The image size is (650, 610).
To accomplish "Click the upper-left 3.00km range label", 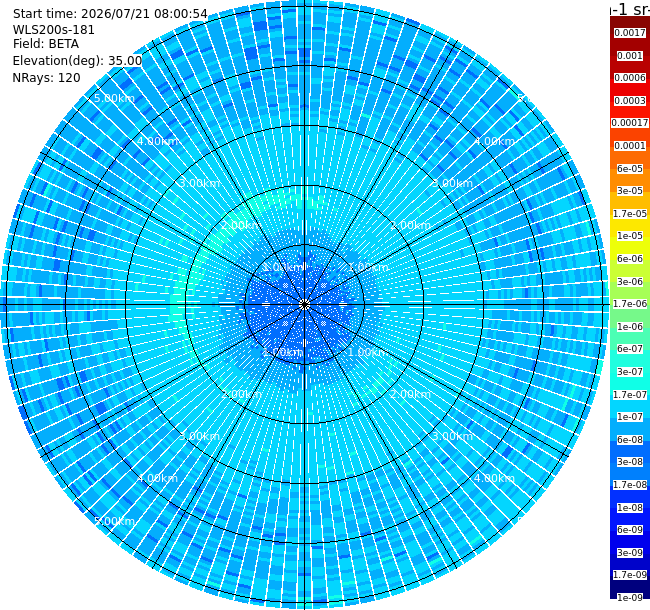I will [199, 183].
